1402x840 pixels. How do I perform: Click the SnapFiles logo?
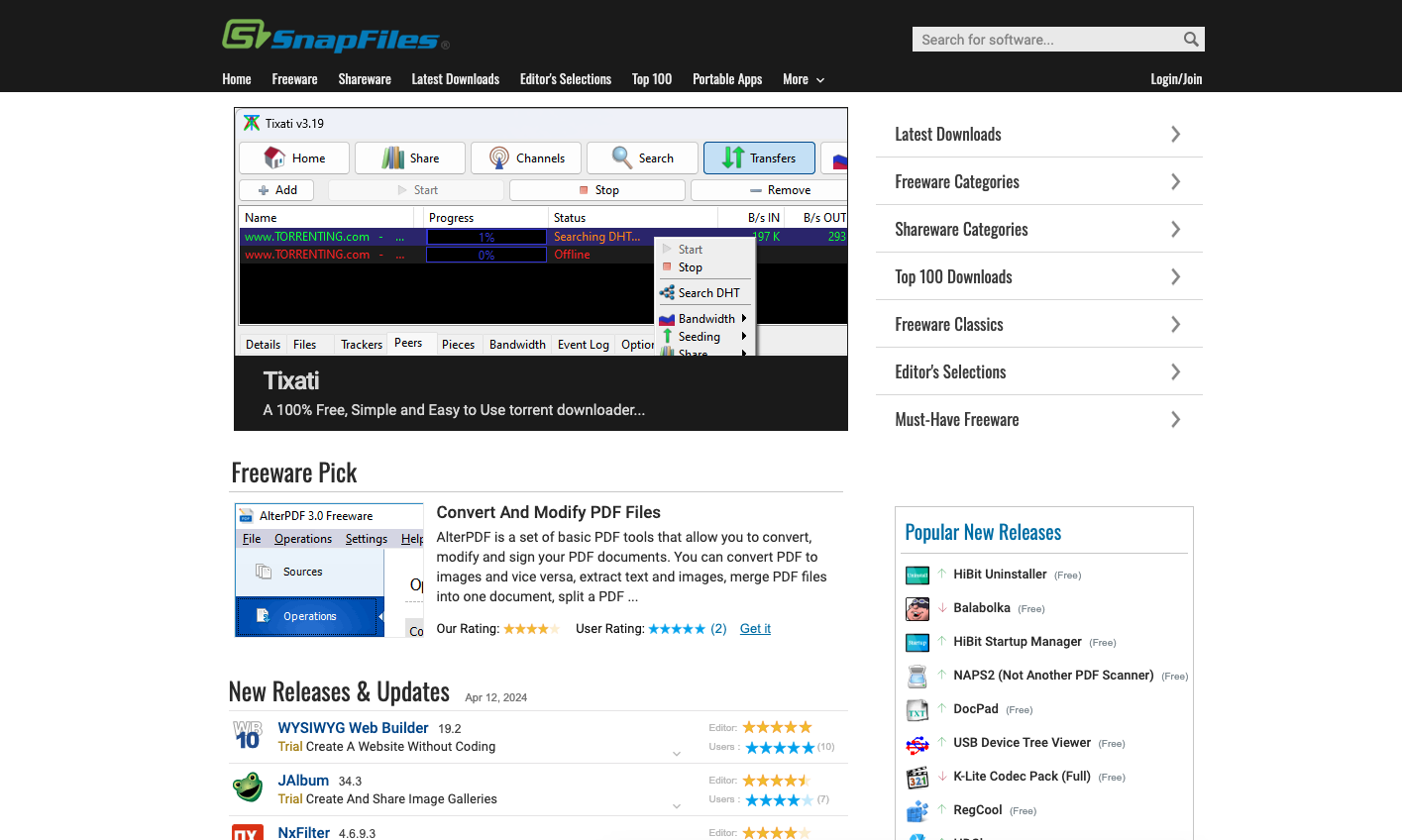(336, 37)
